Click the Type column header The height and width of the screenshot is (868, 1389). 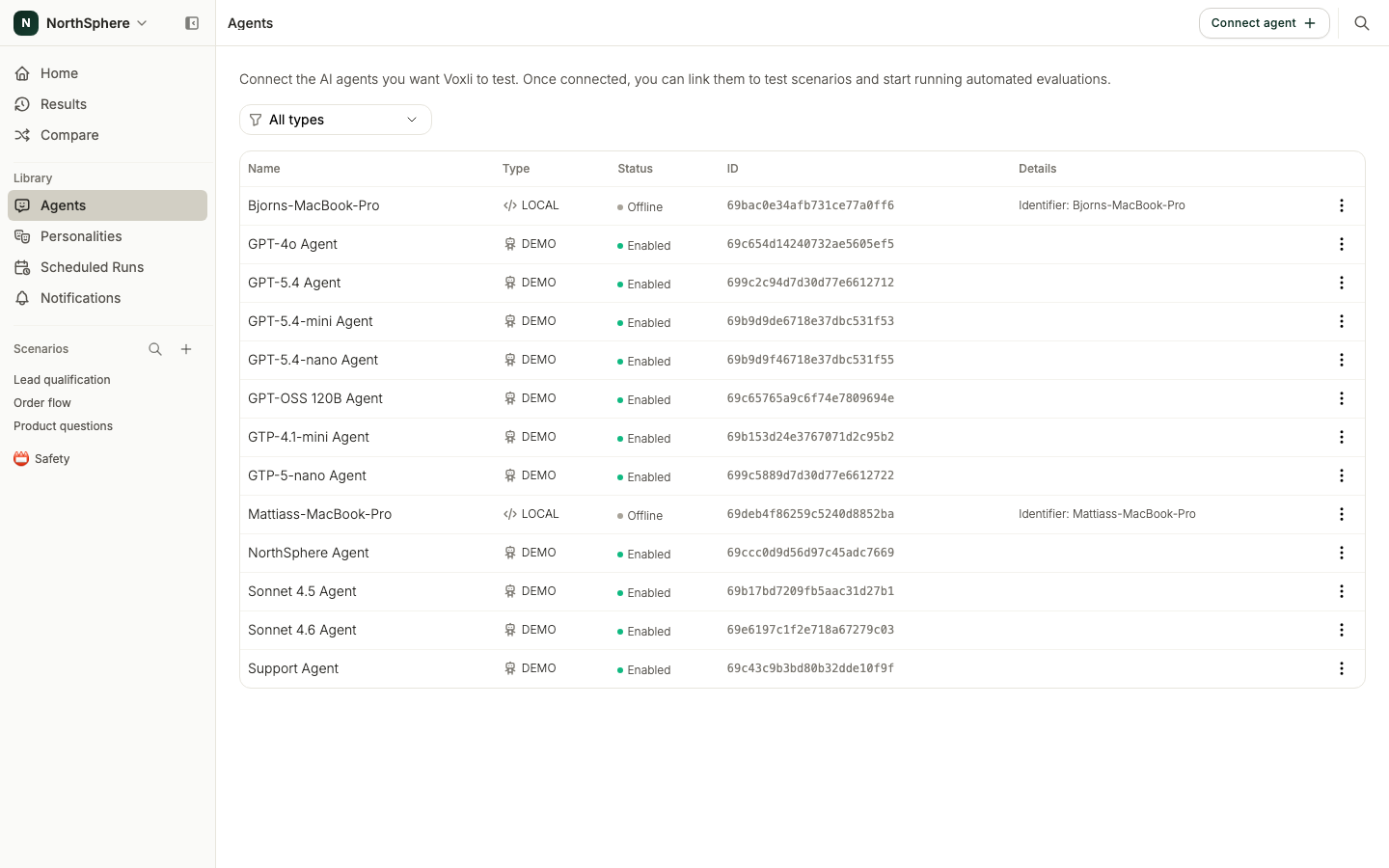(516, 169)
